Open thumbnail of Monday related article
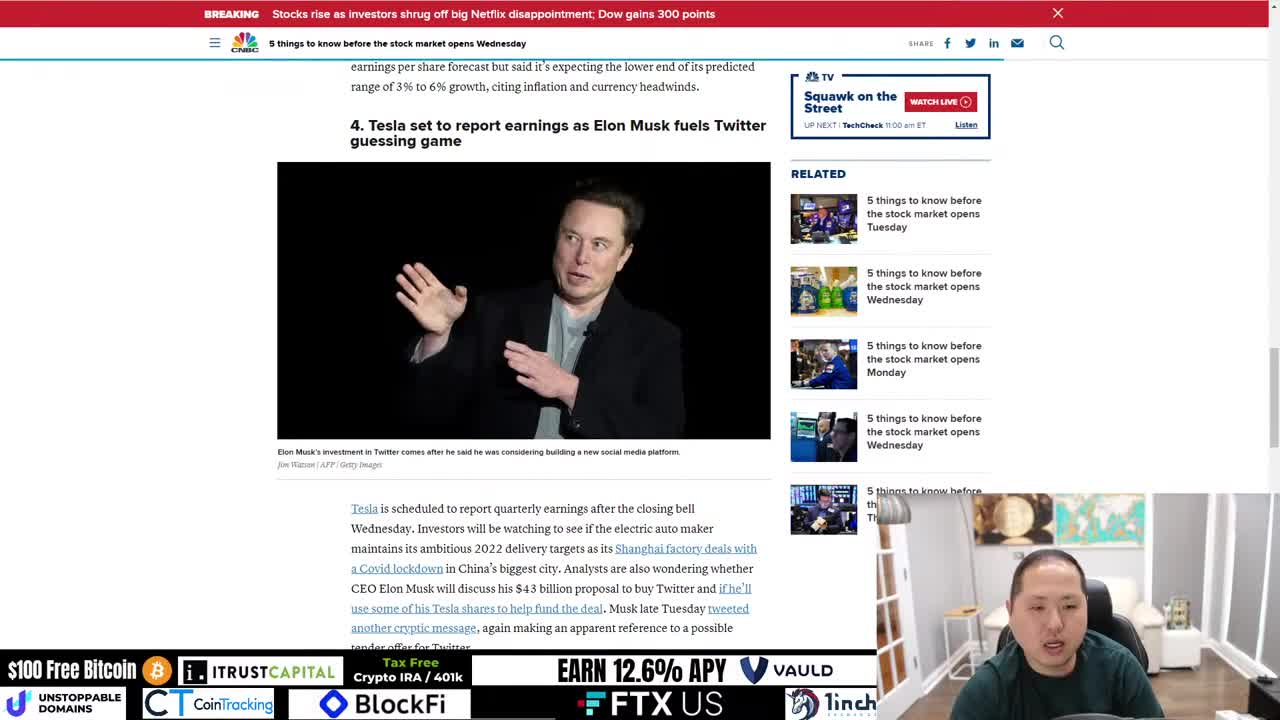 pyautogui.click(x=824, y=364)
